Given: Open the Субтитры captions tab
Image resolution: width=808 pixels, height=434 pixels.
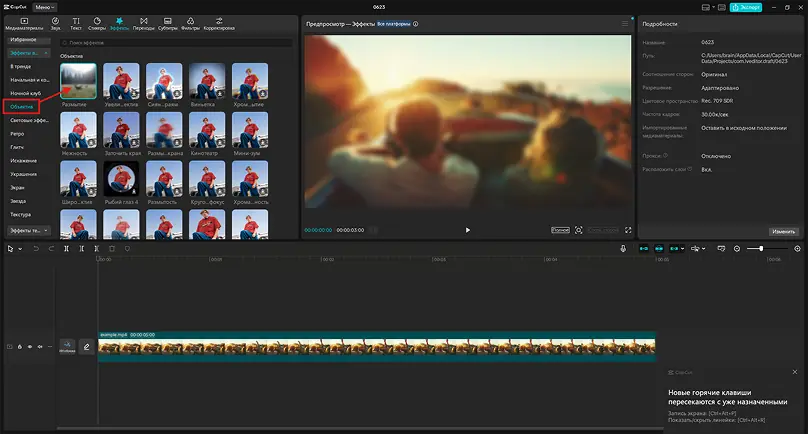Looking at the screenshot, I should (x=167, y=24).
